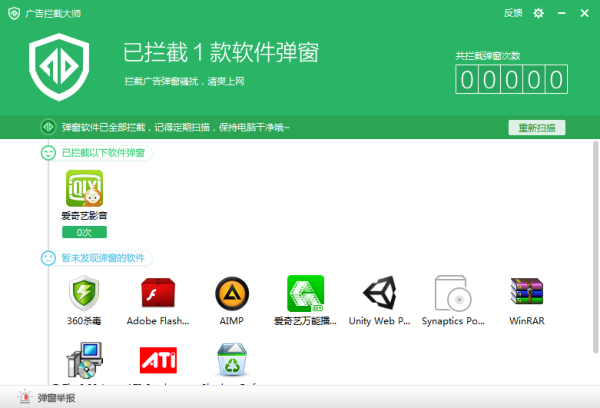Image resolution: width=600 pixels, height=408 pixels.
Task: Select the Unity Web Player icon
Action: click(x=379, y=294)
